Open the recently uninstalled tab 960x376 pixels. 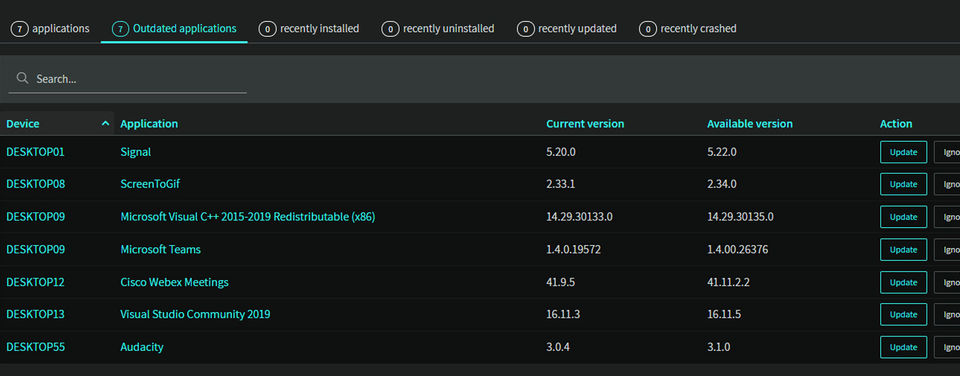tap(438, 29)
